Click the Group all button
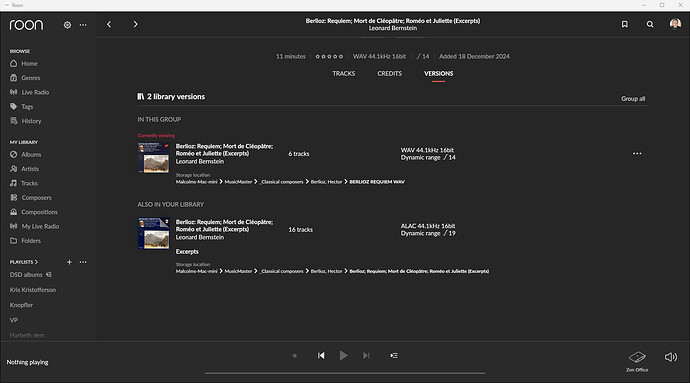Screen dimensions: 690x383 pyautogui.click(x=633, y=99)
